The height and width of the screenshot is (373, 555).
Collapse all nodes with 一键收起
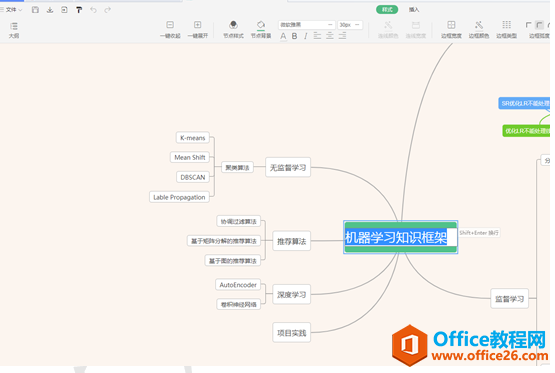(170, 29)
